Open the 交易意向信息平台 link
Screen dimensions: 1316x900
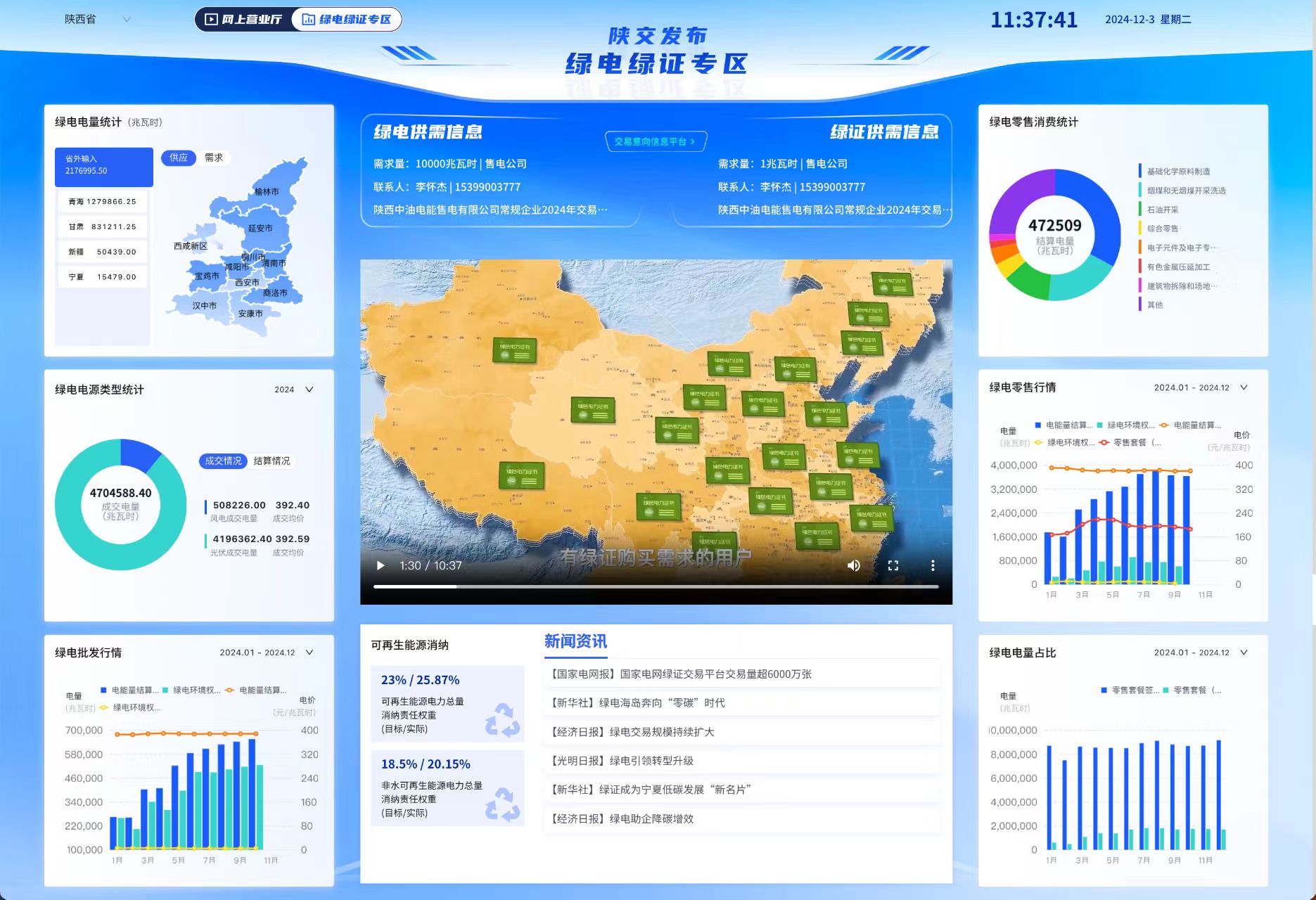click(x=655, y=141)
